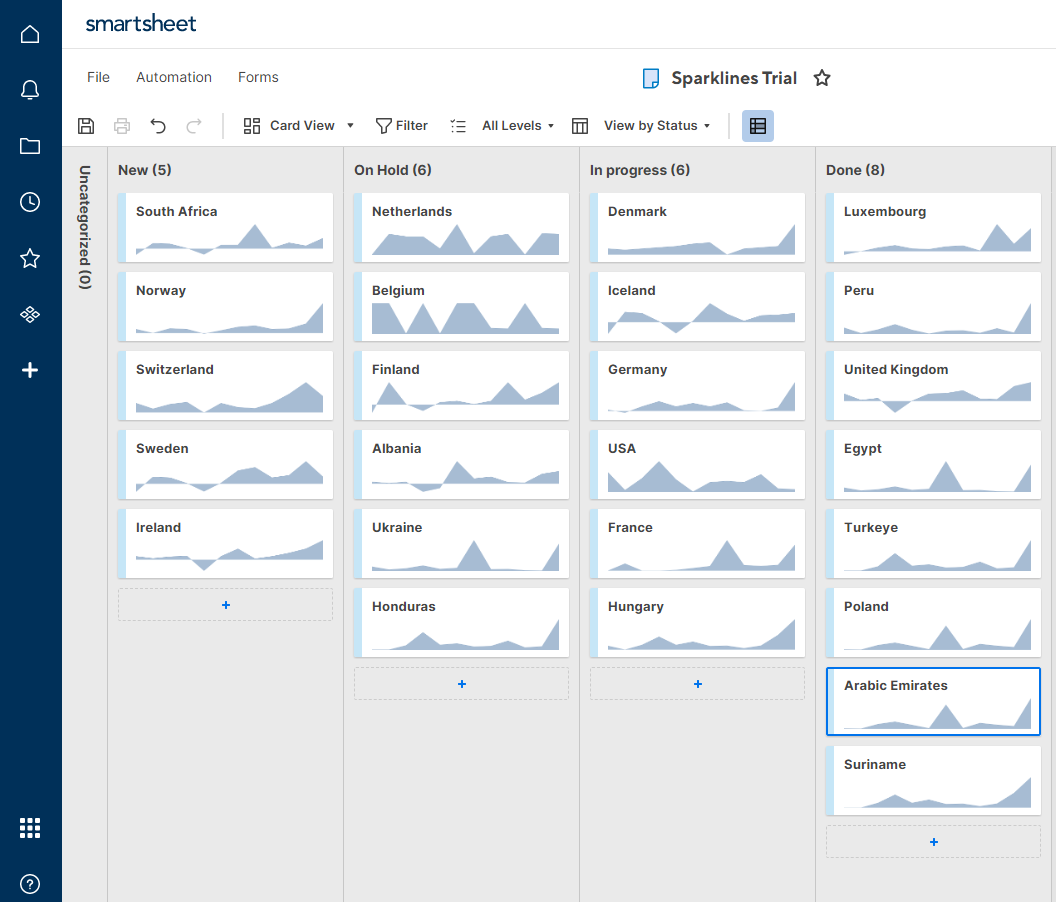The height and width of the screenshot is (902, 1056).
Task: Toggle favorite star for Sparklines Trial
Action: click(822, 77)
